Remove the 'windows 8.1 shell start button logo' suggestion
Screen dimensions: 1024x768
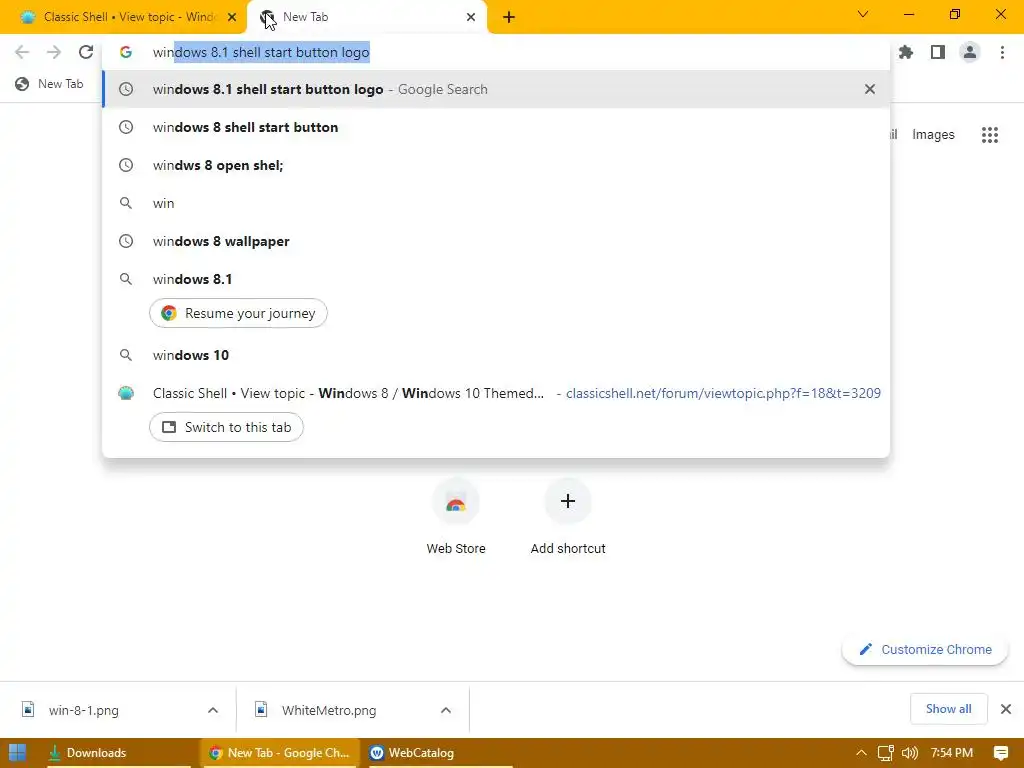pos(869,89)
